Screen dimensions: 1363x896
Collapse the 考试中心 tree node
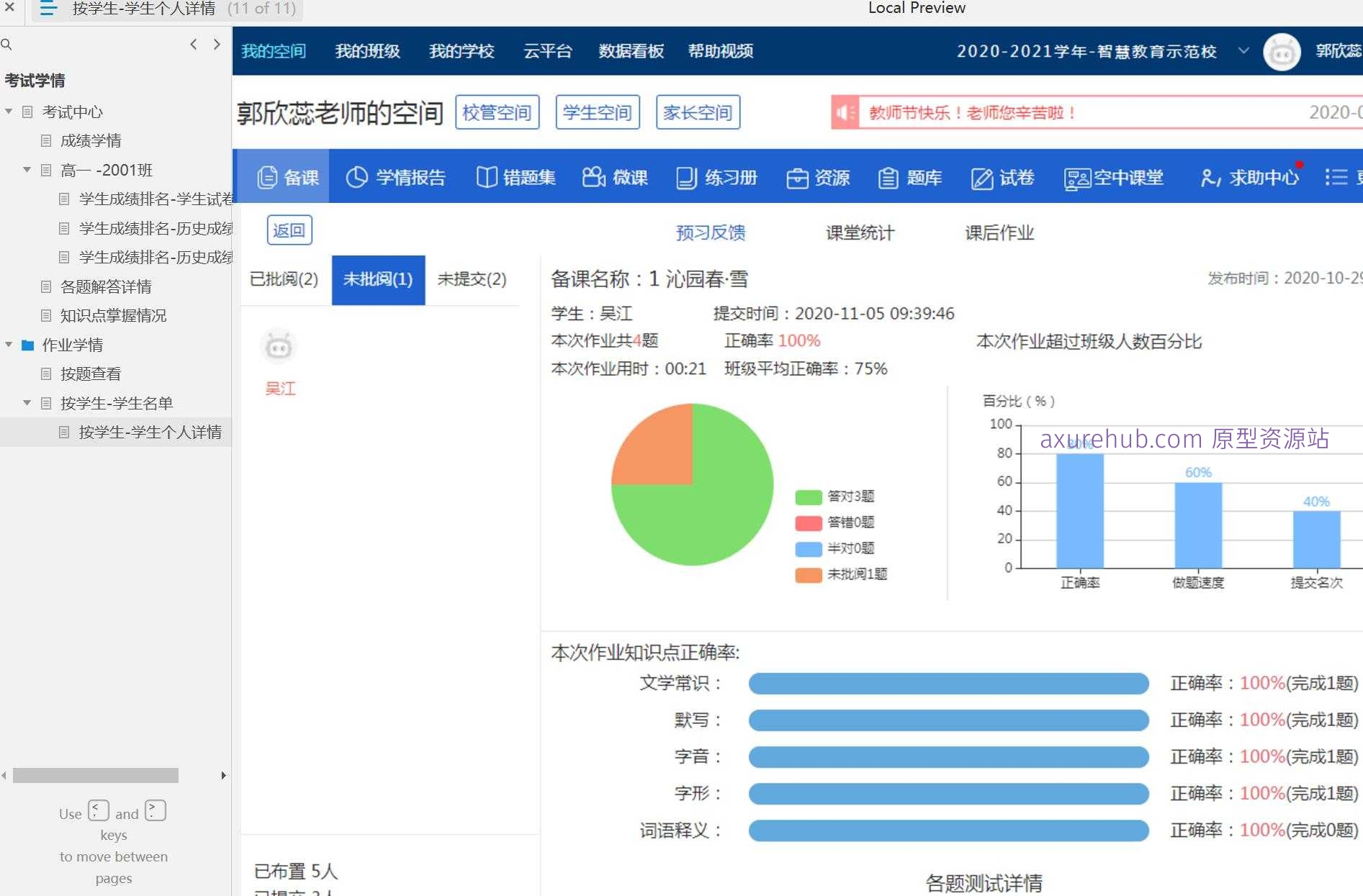click(x=9, y=112)
